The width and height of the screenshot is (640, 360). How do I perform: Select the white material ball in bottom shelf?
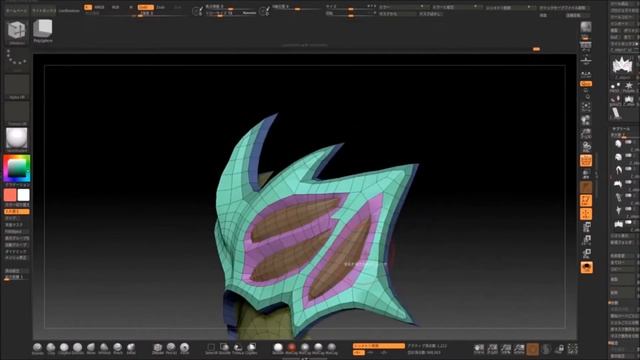[x=278, y=347]
